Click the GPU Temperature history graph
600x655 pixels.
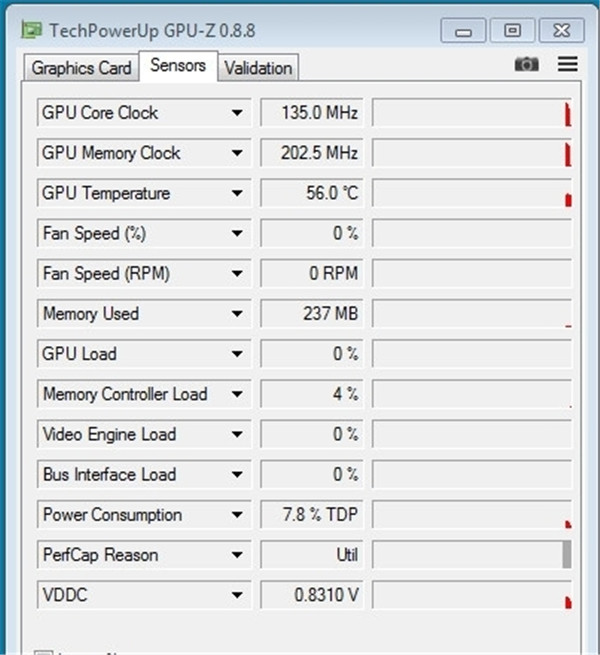472,193
